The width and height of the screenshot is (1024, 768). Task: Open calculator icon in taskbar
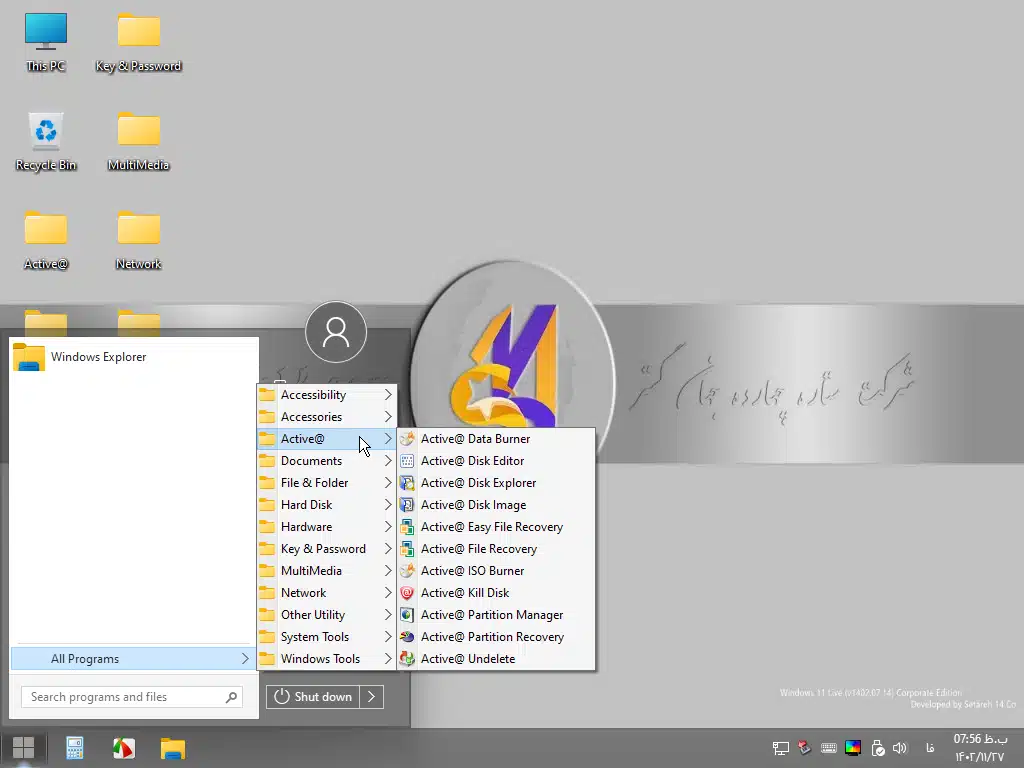(74, 748)
